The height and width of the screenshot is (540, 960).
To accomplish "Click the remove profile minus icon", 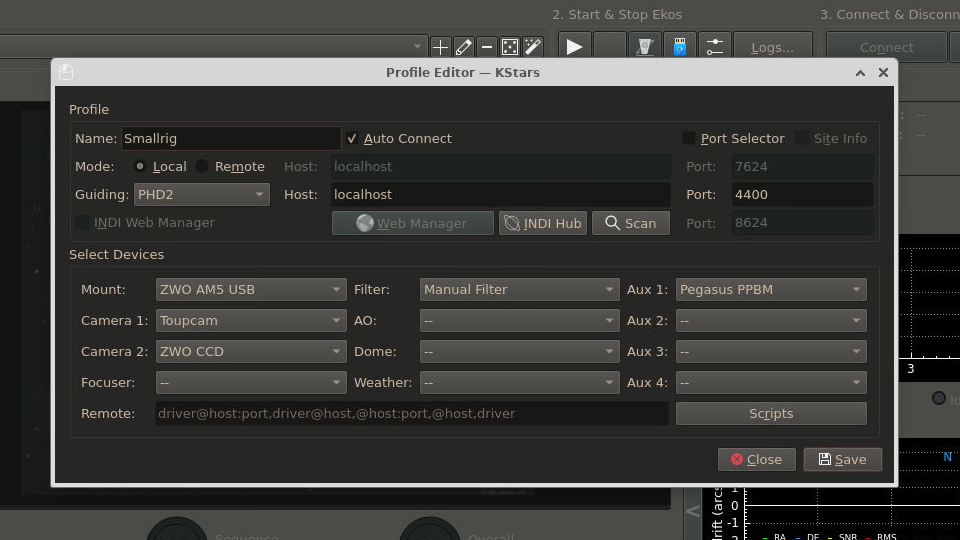I will [x=487, y=47].
